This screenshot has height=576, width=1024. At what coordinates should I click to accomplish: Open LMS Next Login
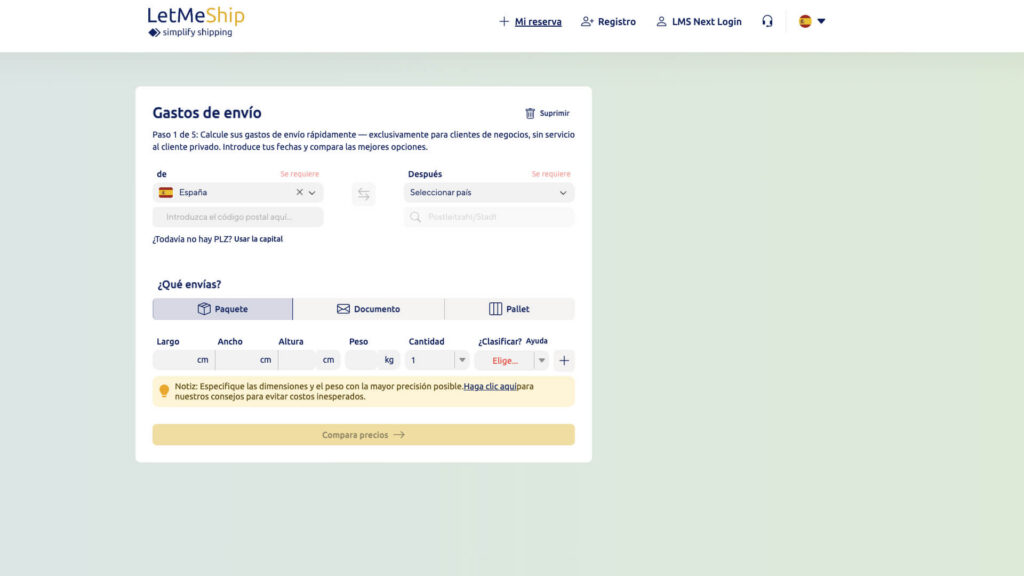pos(707,22)
